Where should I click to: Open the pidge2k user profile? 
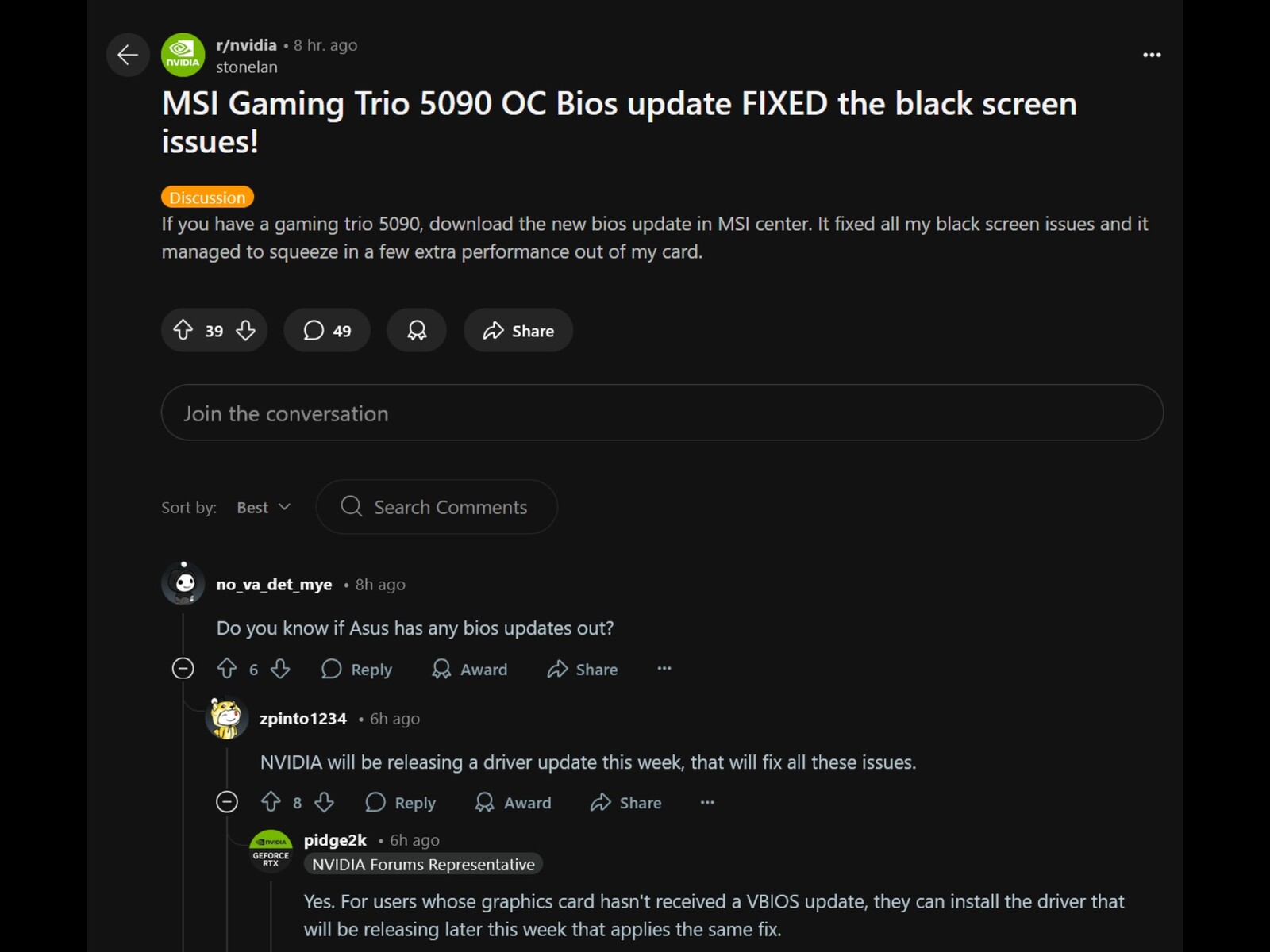pyautogui.click(x=335, y=839)
